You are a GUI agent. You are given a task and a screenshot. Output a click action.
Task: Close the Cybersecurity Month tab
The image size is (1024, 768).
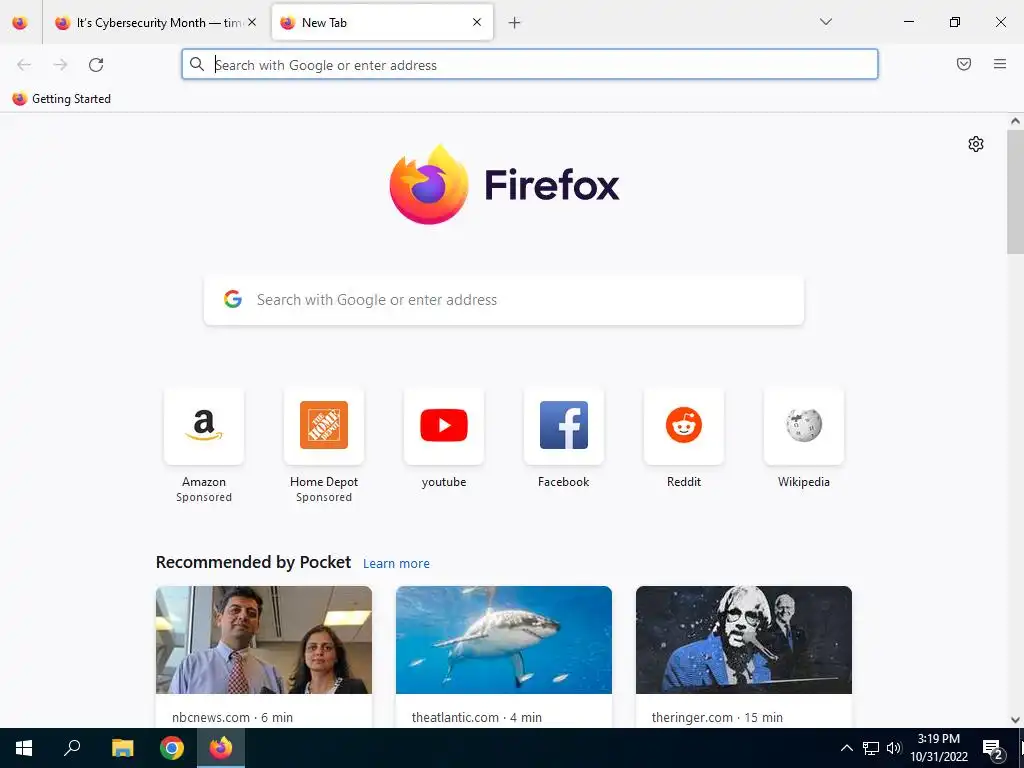[252, 22]
